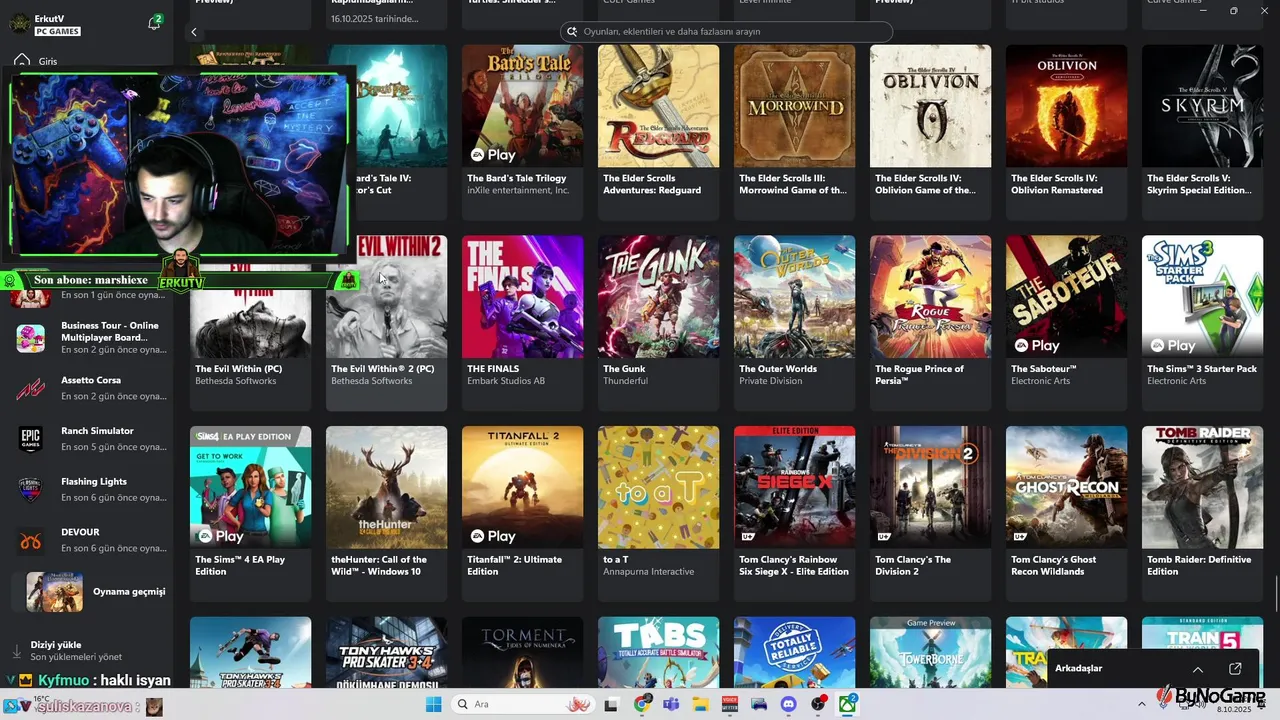Screen dimensions: 1280x720
Task: Open Tomb Raider: Definitive Edition tile
Action: 1202,514
